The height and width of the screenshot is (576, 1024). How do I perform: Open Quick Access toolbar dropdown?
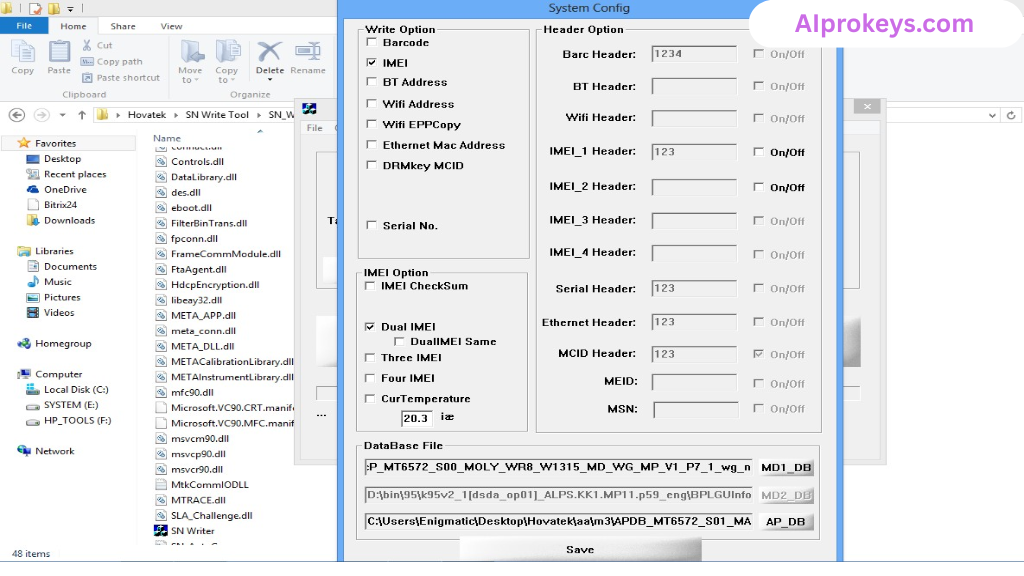pyautogui.click(x=70, y=9)
